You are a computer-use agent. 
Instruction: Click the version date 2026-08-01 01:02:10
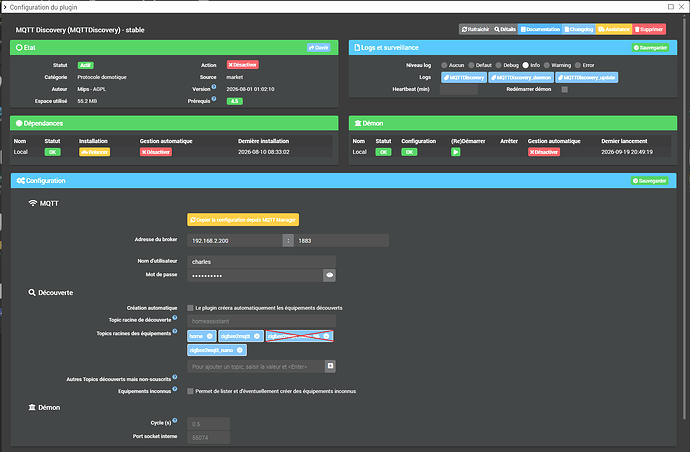250,89
